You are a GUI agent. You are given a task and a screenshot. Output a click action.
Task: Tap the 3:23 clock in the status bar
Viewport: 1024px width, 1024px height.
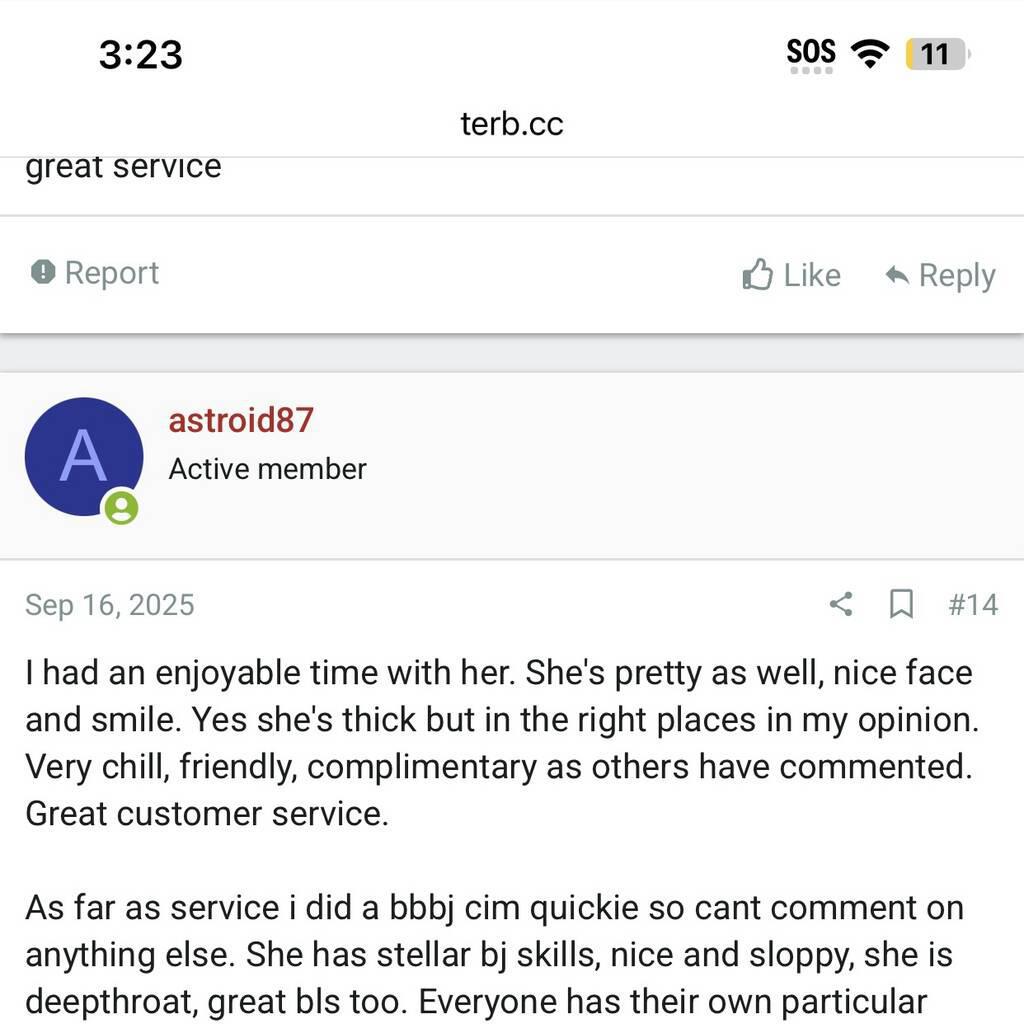pyautogui.click(x=140, y=54)
